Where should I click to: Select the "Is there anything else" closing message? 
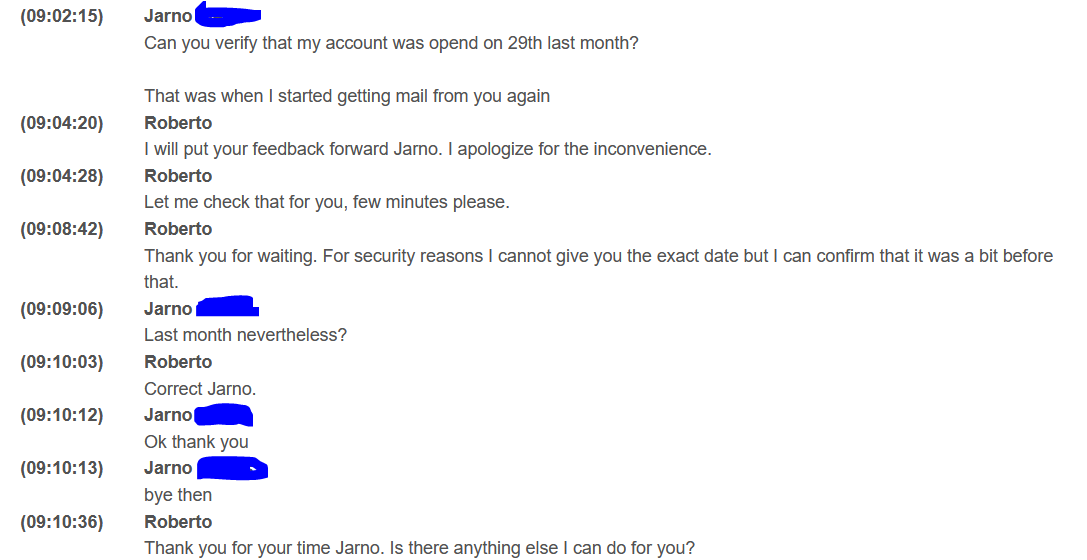(x=419, y=548)
